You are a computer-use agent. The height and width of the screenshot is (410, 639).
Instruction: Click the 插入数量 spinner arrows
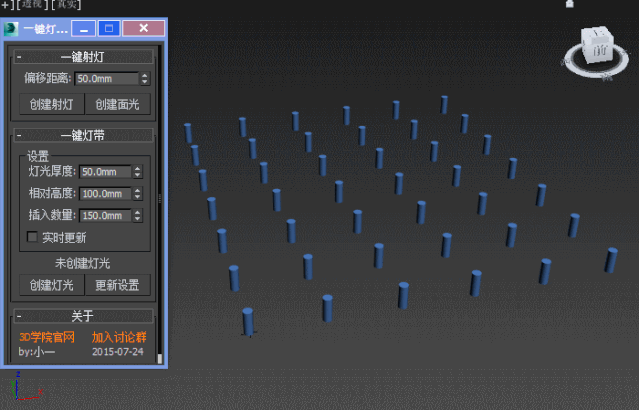tap(138, 215)
